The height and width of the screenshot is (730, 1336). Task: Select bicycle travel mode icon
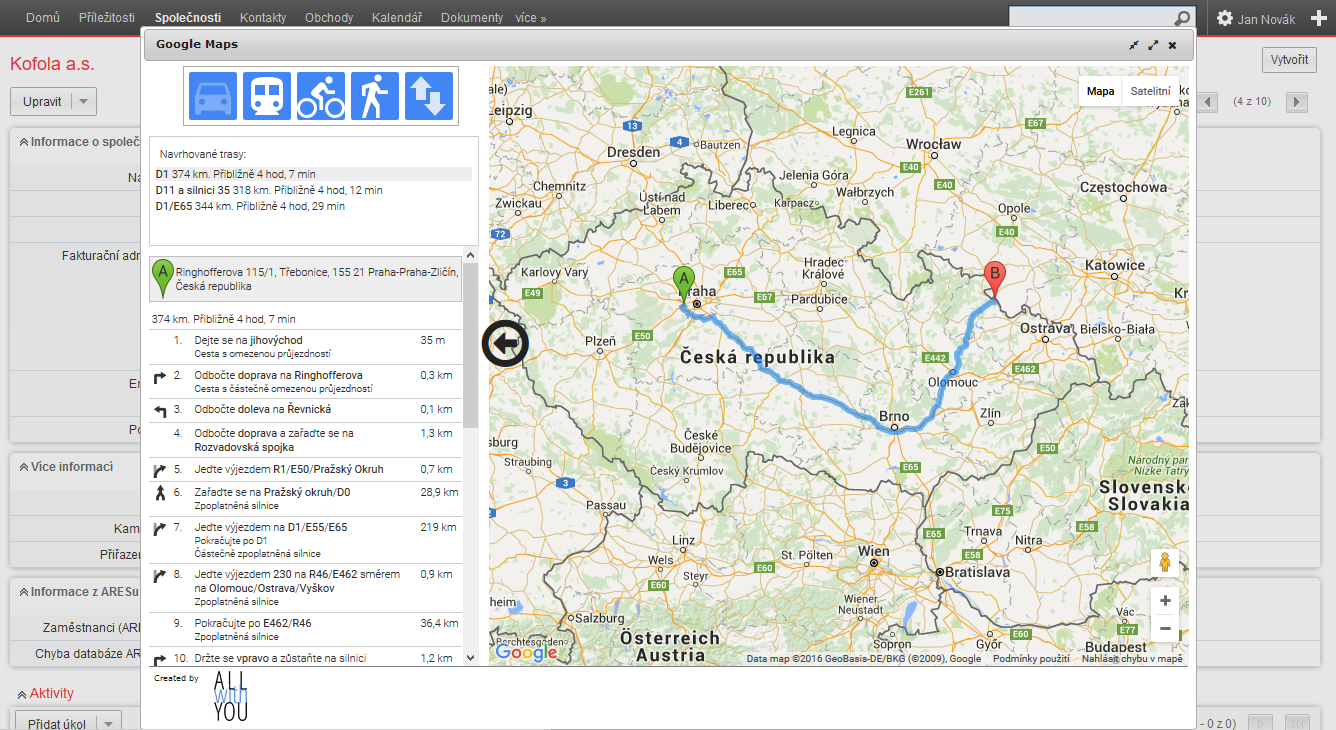[x=321, y=96]
